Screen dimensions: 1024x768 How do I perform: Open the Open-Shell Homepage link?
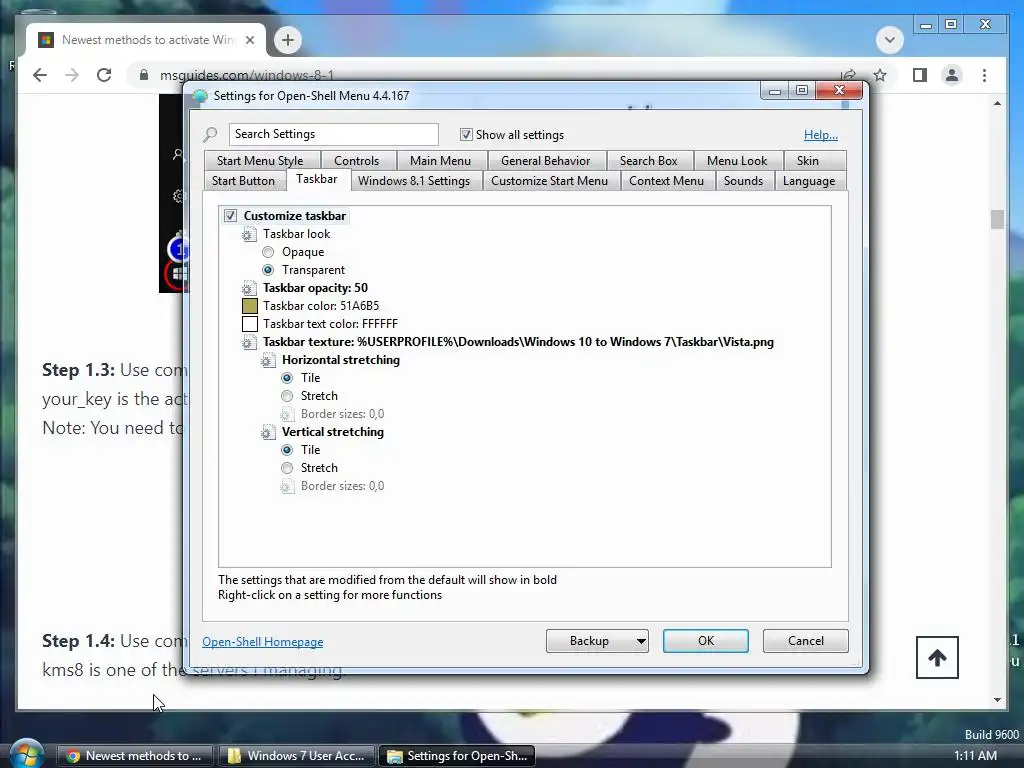263,642
